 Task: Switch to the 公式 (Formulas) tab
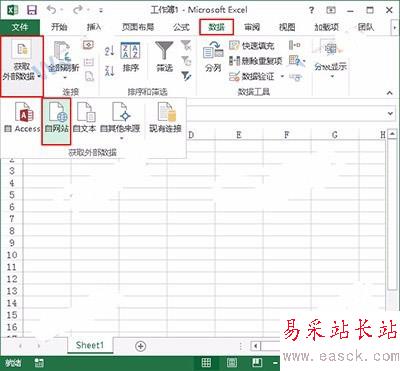point(181,27)
